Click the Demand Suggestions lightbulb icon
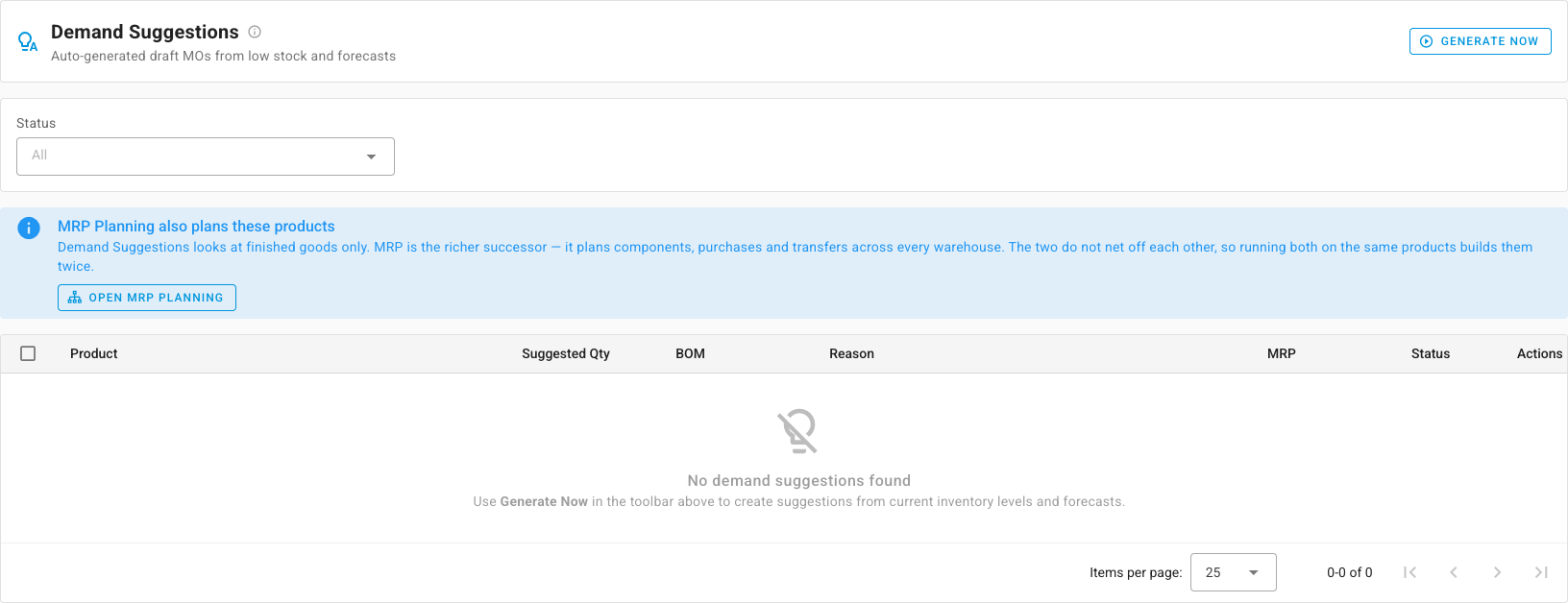This screenshot has height=603, width=1568. click(x=28, y=42)
